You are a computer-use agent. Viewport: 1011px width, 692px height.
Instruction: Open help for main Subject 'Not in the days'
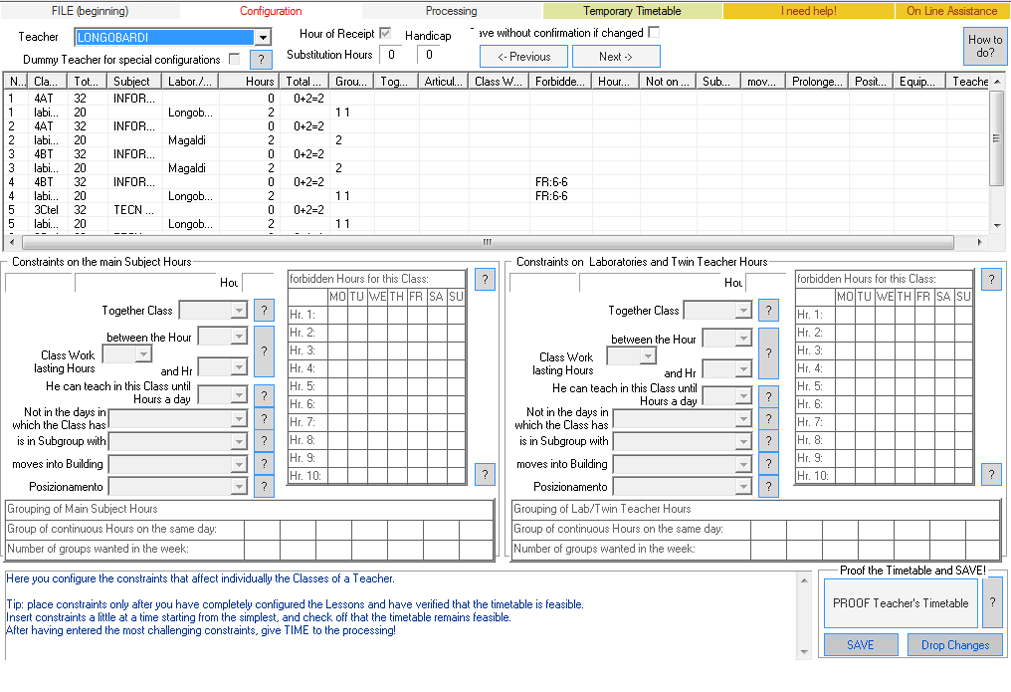tap(264, 419)
